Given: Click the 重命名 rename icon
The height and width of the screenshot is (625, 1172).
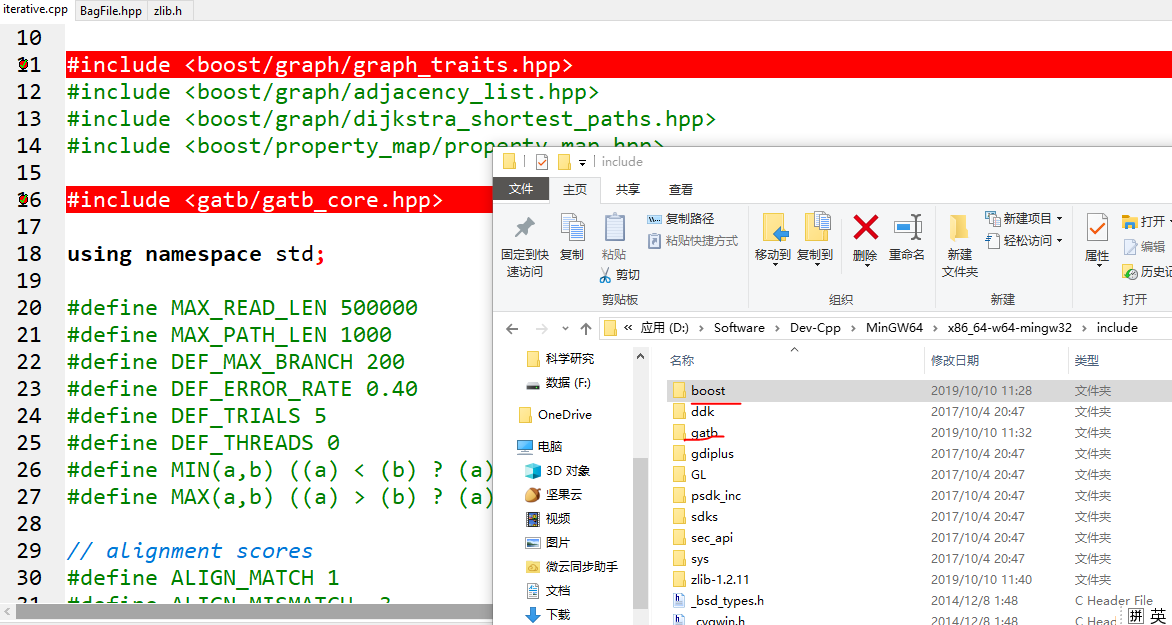Looking at the screenshot, I should (907, 227).
